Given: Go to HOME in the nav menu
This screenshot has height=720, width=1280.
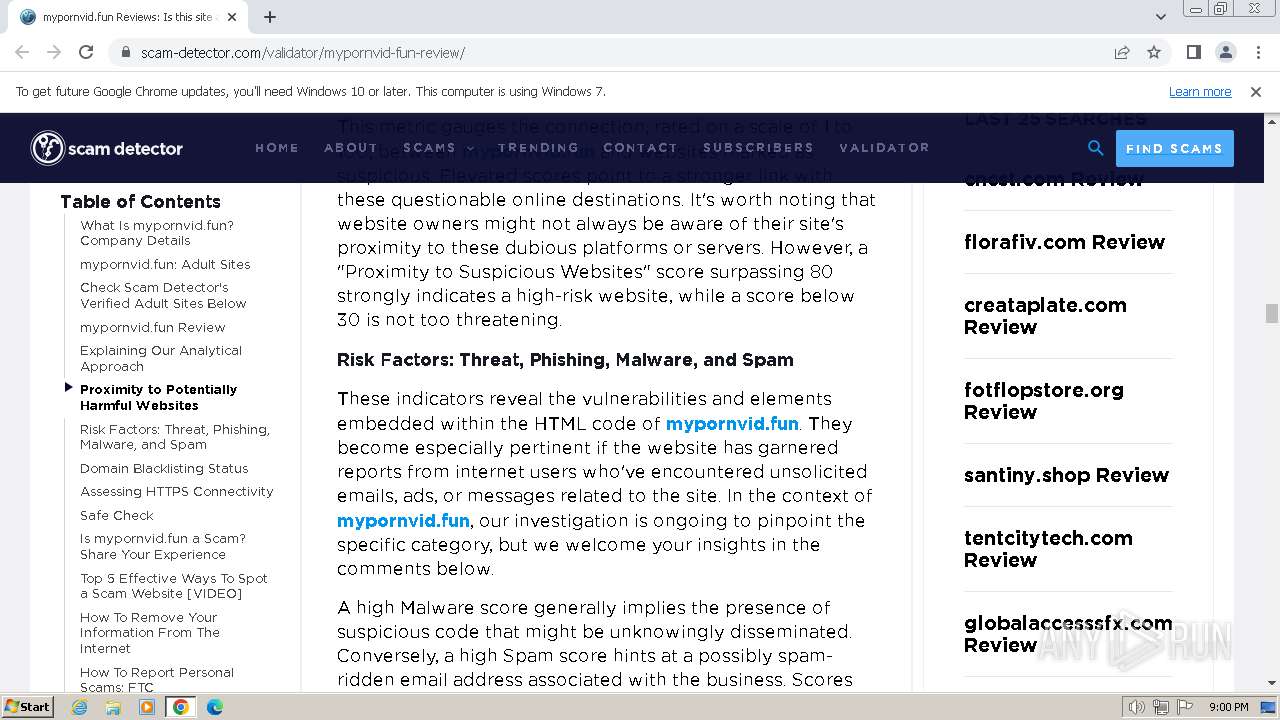Looking at the screenshot, I should [x=277, y=148].
